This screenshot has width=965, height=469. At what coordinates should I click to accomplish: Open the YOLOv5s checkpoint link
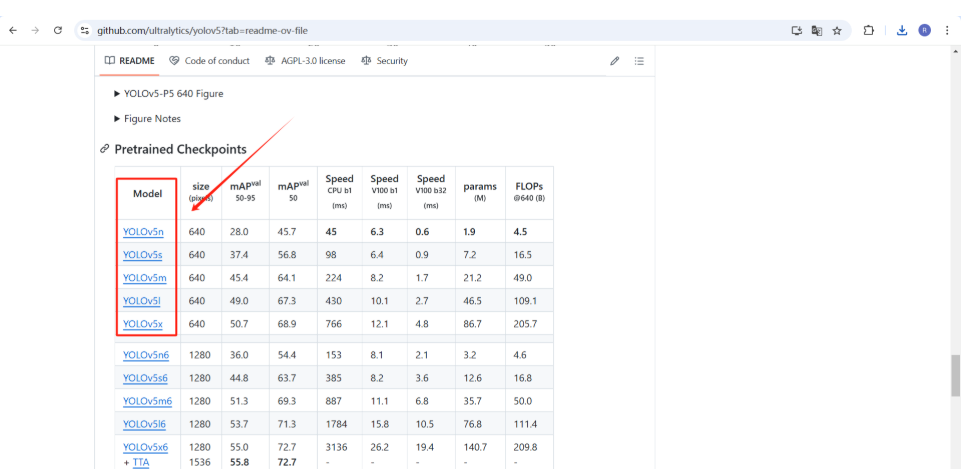[x=143, y=255]
